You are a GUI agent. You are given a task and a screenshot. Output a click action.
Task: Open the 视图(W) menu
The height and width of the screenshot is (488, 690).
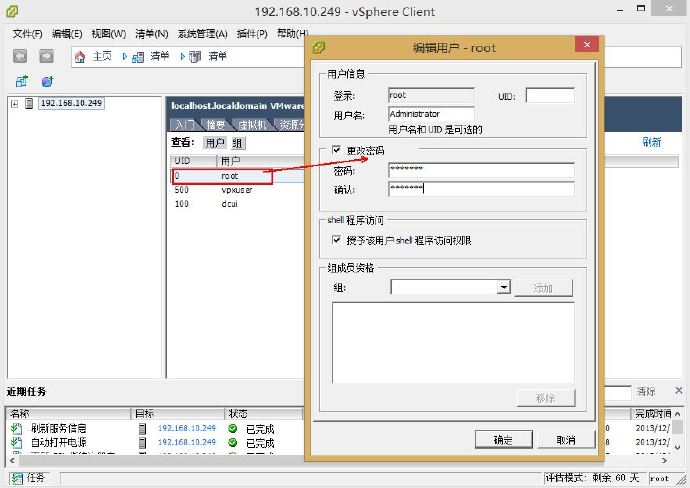pos(109,34)
